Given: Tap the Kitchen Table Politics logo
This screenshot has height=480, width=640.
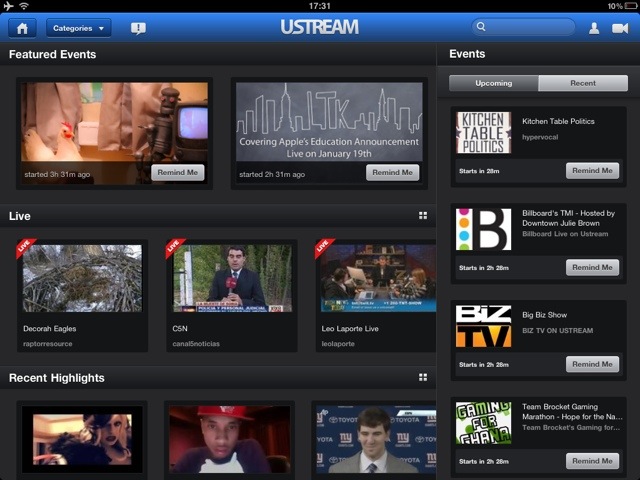Looking at the screenshot, I should tap(483, 133).
